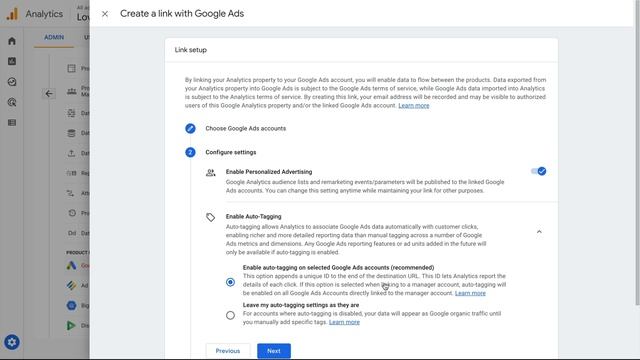This screenshot has width=640, height=360.
Task: Click Enable Personalized Advertising heading
Action: pos(269,172)
